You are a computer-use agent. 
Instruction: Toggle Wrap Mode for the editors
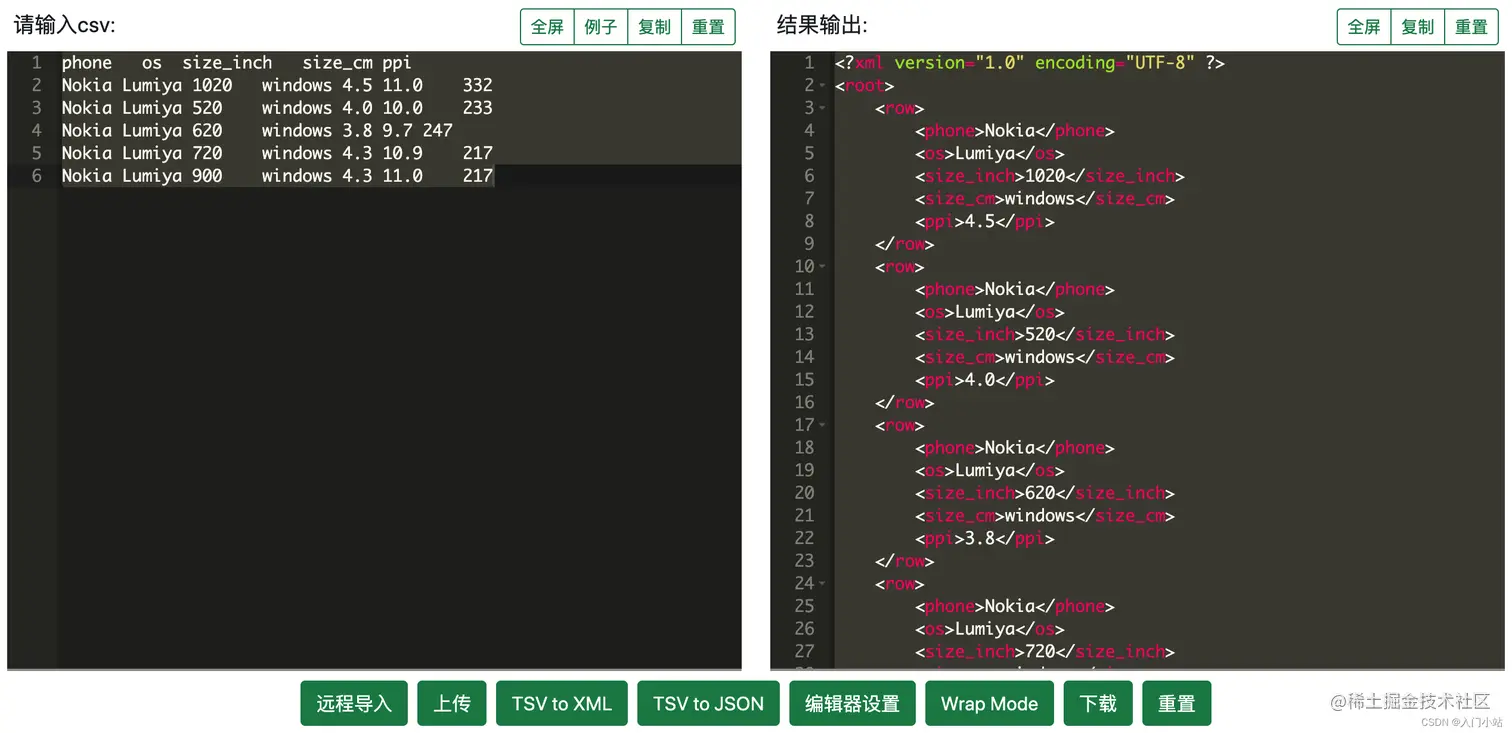(x=989, y=703)
